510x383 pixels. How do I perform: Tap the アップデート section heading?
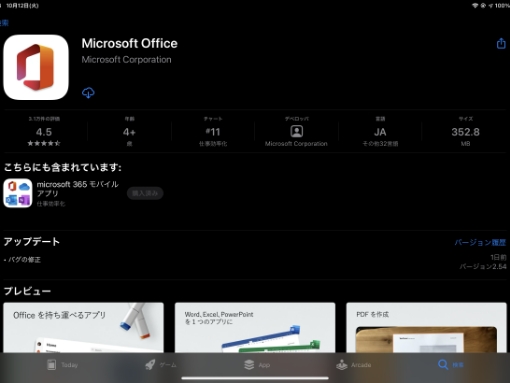(32, 242)
